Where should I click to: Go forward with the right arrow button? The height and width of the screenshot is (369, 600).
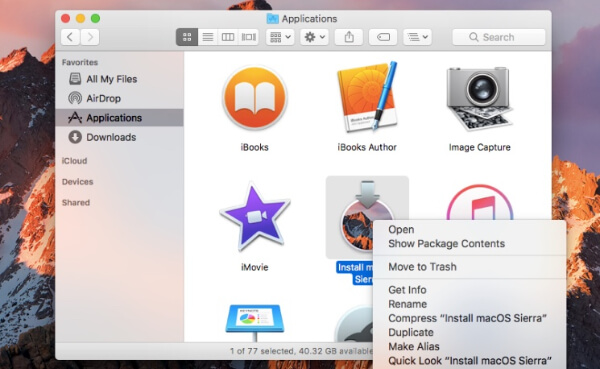click(90, 37)
